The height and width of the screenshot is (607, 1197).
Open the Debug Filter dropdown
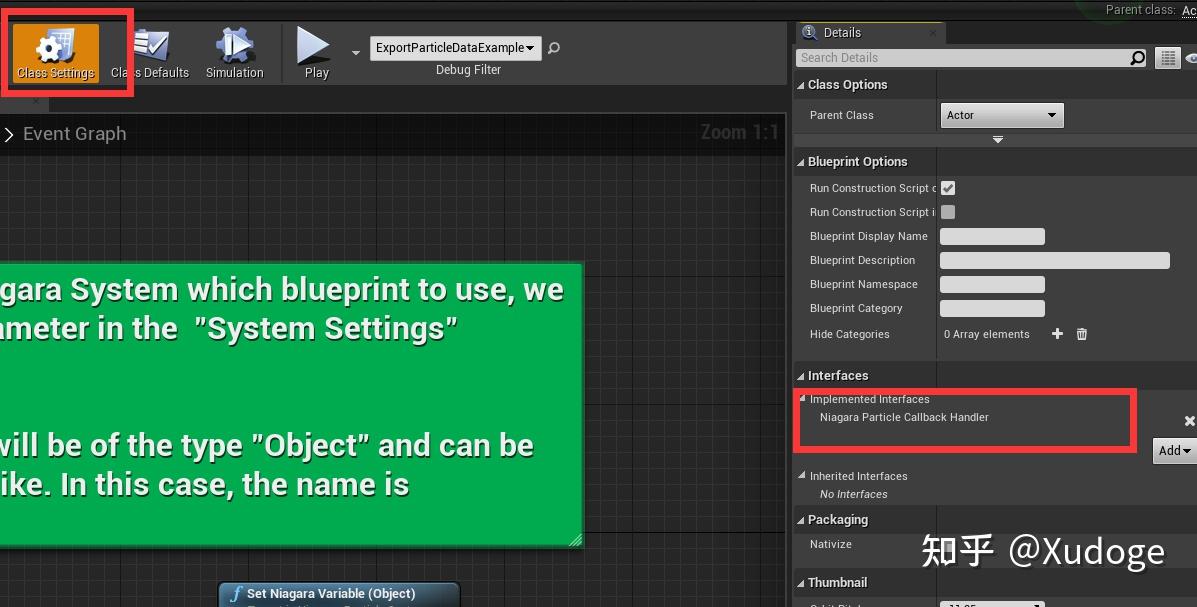pyautogui.click(x=455, y=47)
